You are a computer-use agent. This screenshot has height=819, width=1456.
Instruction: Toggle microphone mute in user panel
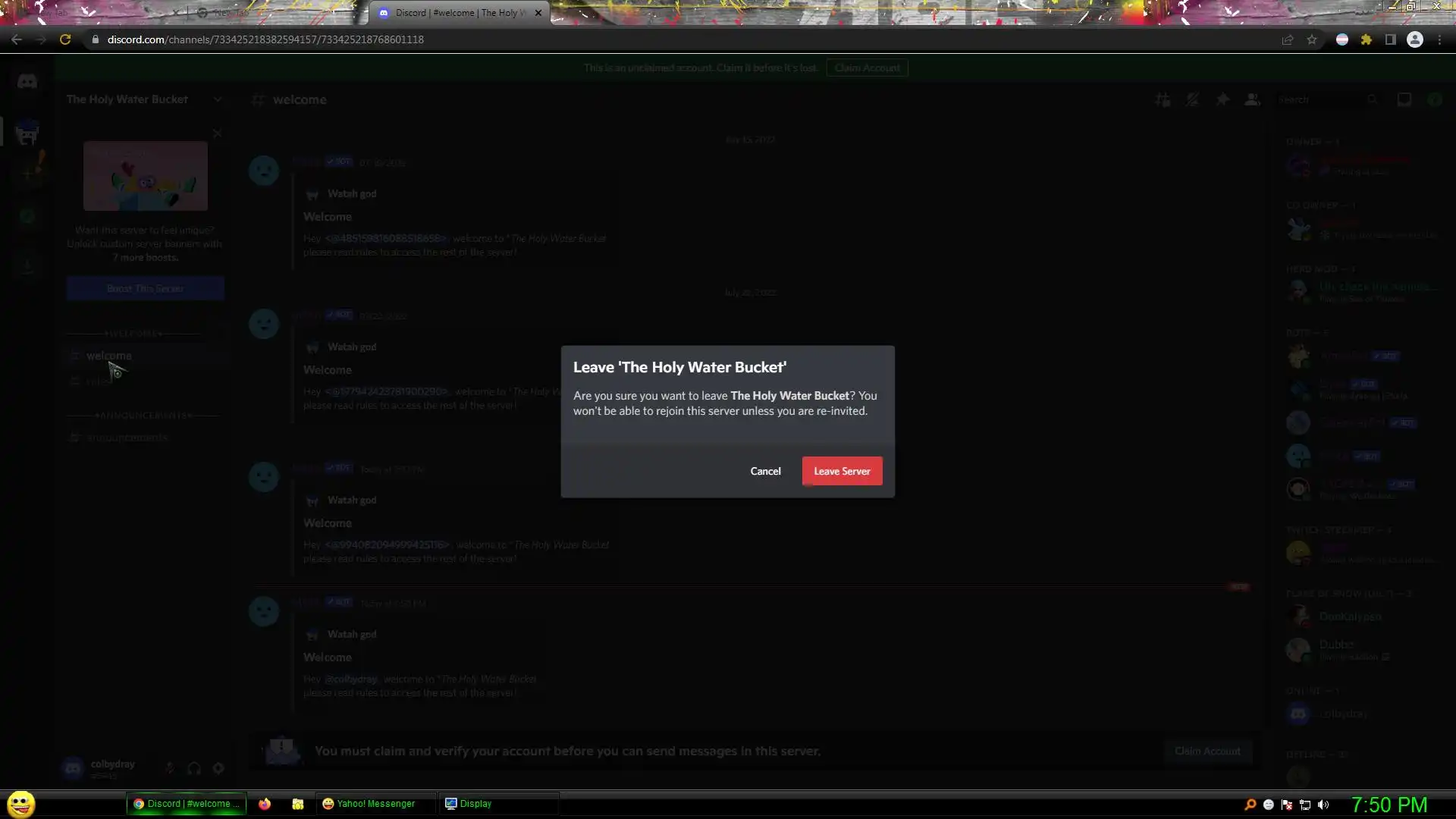click(x=170, y=768)
